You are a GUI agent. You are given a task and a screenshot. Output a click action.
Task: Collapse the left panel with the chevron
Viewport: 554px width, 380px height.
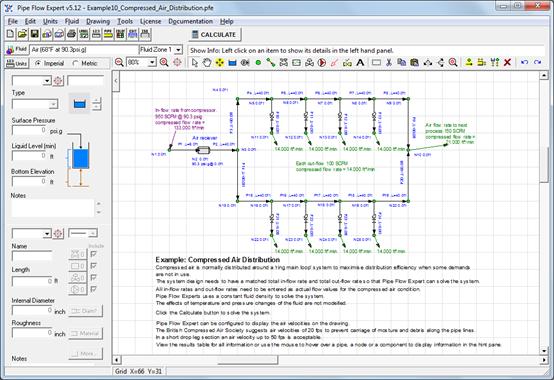pyautogui.click(x=116, y=81)
